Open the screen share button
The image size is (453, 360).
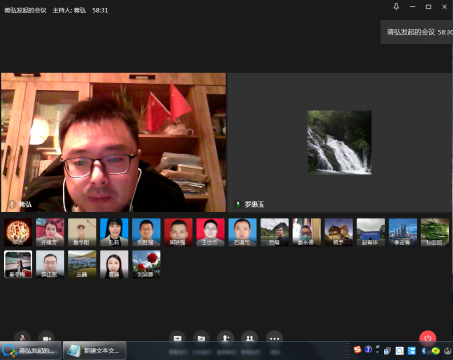tap(177, 338)
